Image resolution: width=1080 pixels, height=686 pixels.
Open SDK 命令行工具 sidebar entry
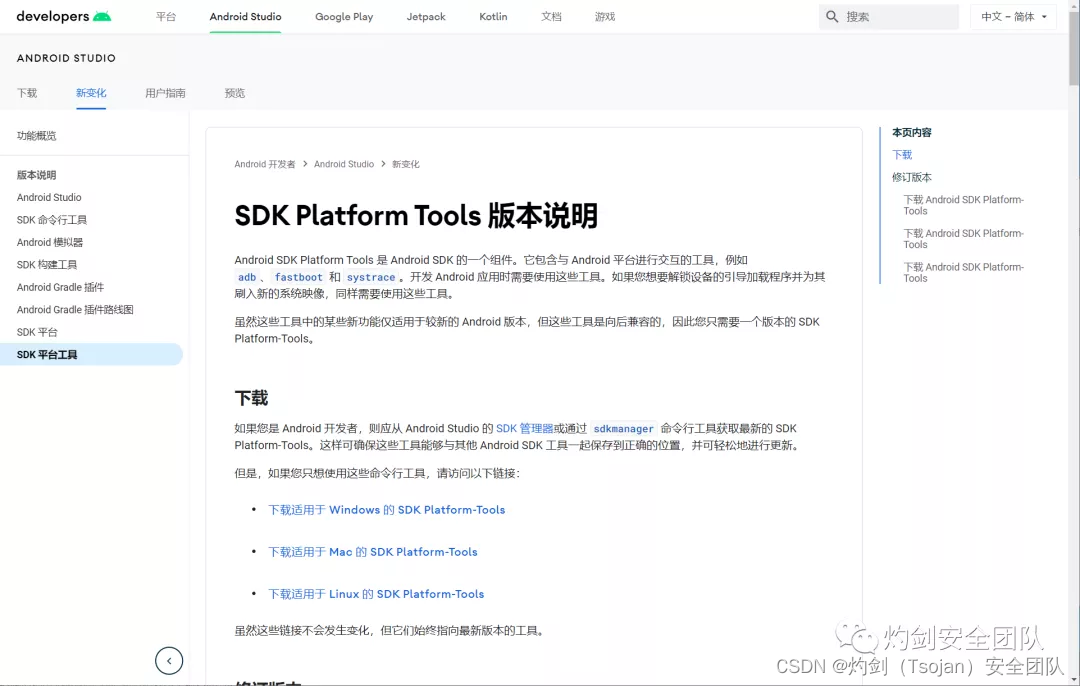click(x=52, y=220)
